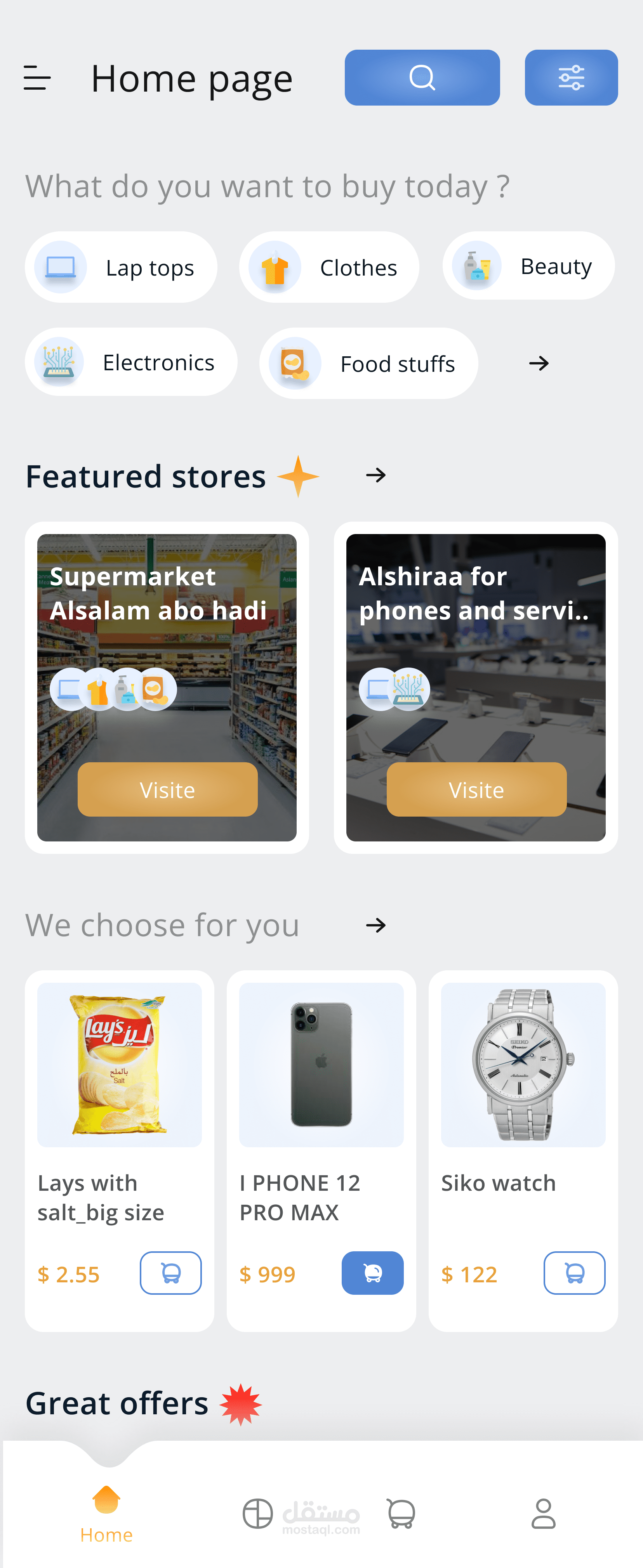Open the profile icon in bottom bar
Image resolution: width=643 pixels, height=1568 pixels.
543,1513
